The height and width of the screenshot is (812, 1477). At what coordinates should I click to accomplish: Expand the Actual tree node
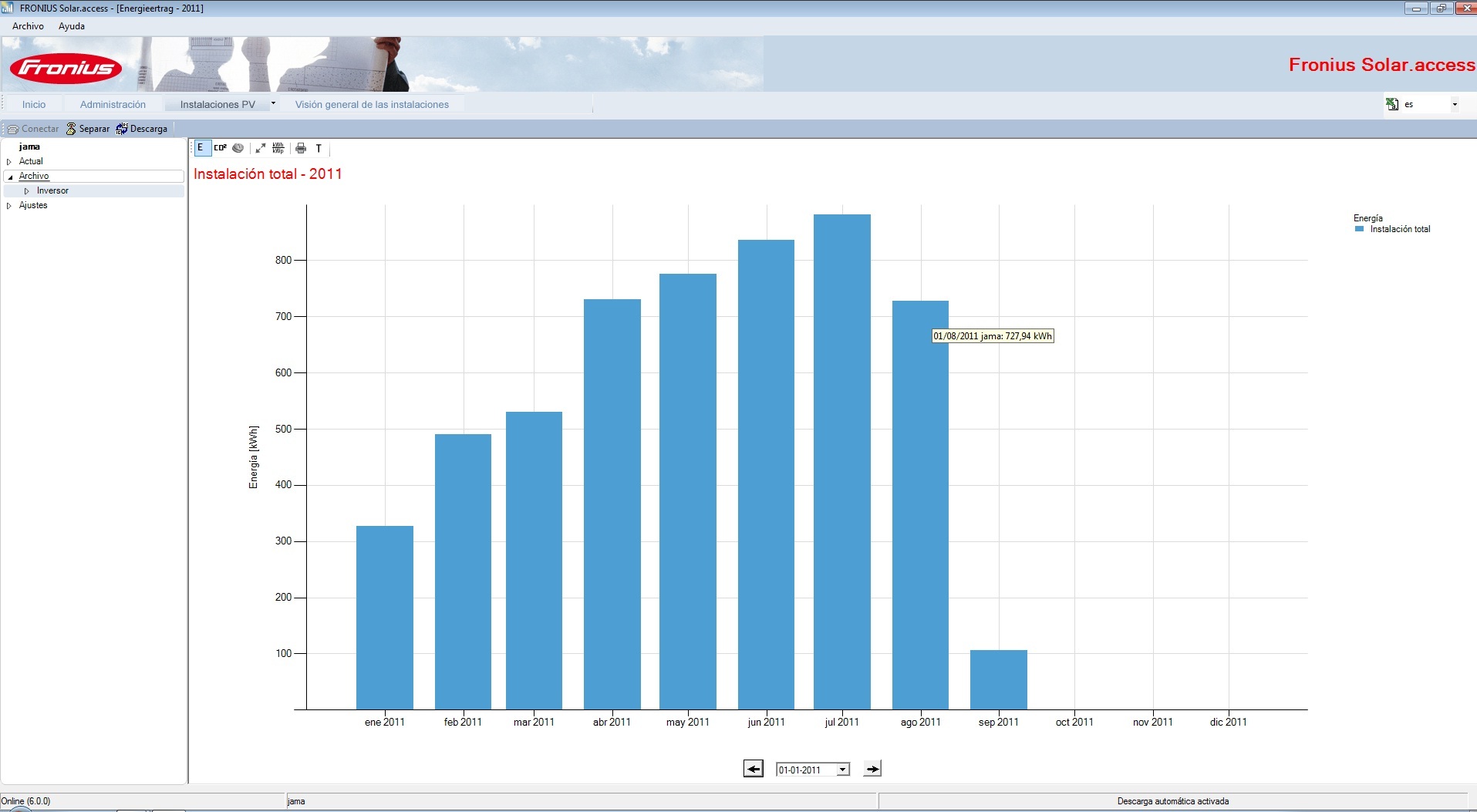(9, 162)
